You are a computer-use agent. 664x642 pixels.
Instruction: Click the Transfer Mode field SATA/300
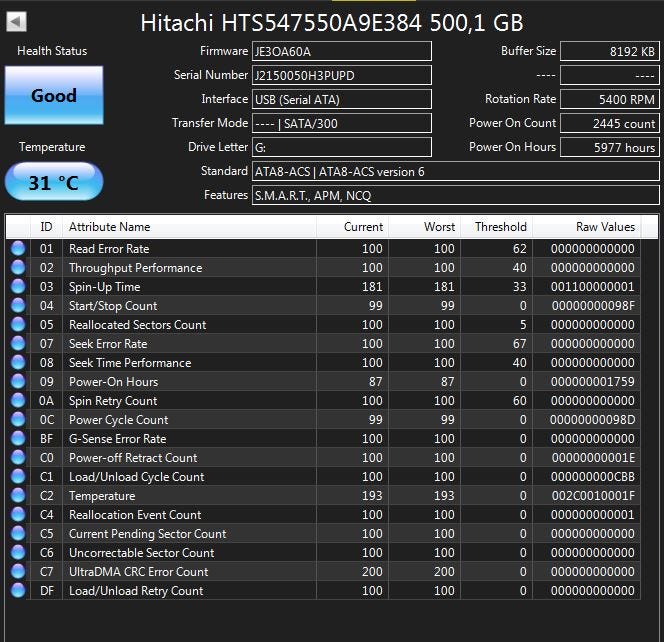pos(342,123)
